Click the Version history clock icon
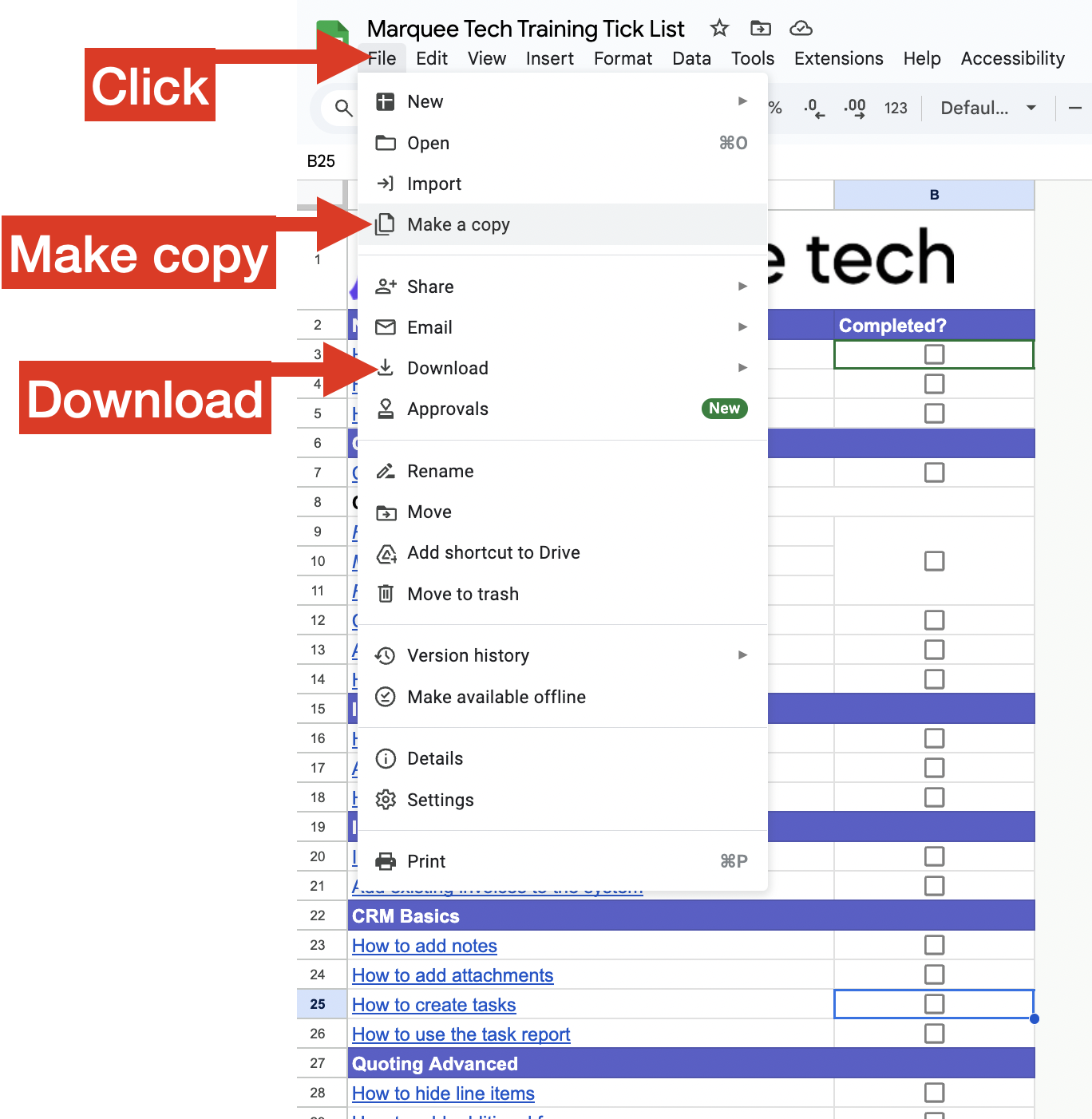 tap(386, 655)
